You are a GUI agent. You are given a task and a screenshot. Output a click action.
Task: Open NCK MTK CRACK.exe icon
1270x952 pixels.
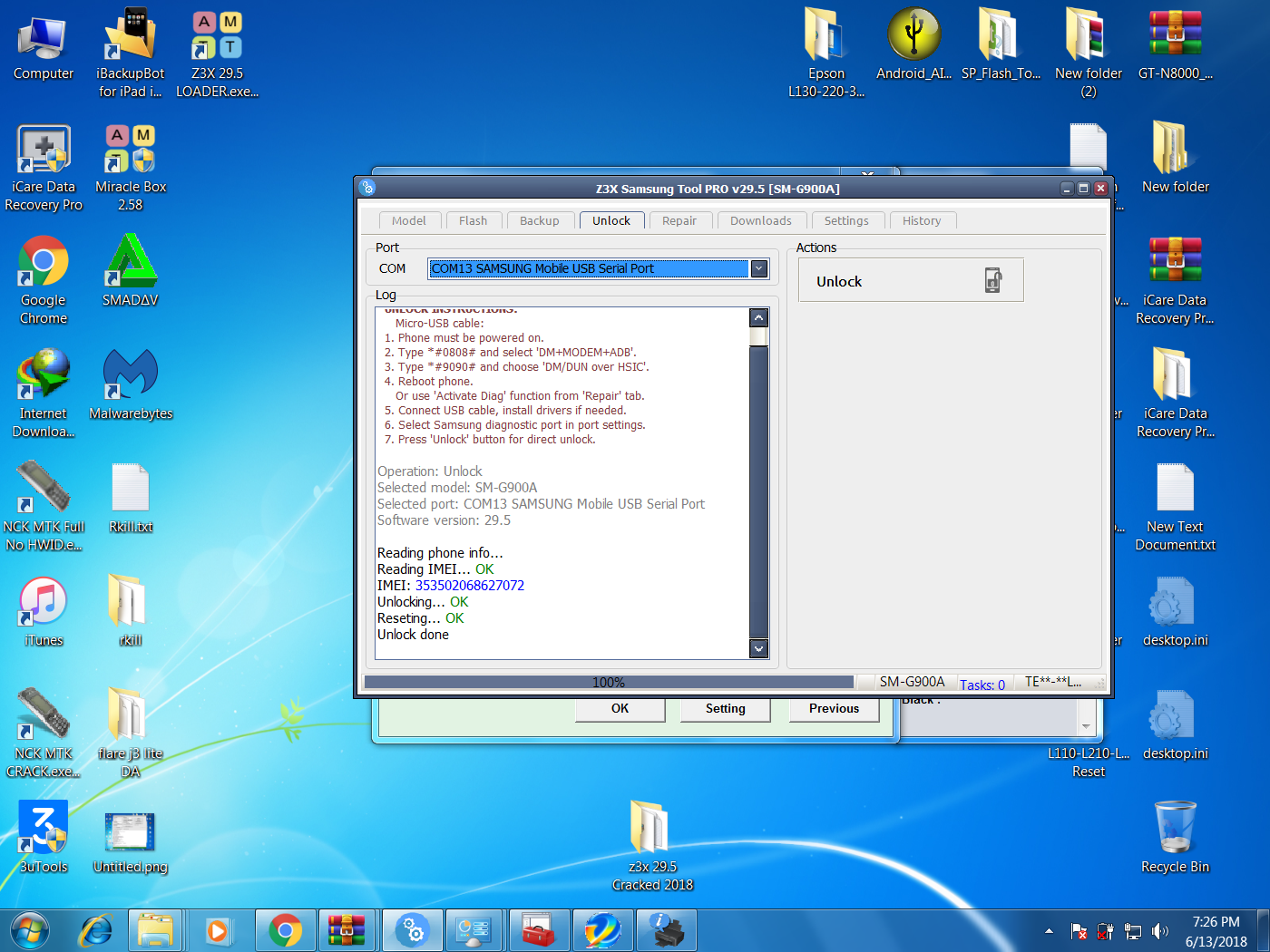pos(44,733)
